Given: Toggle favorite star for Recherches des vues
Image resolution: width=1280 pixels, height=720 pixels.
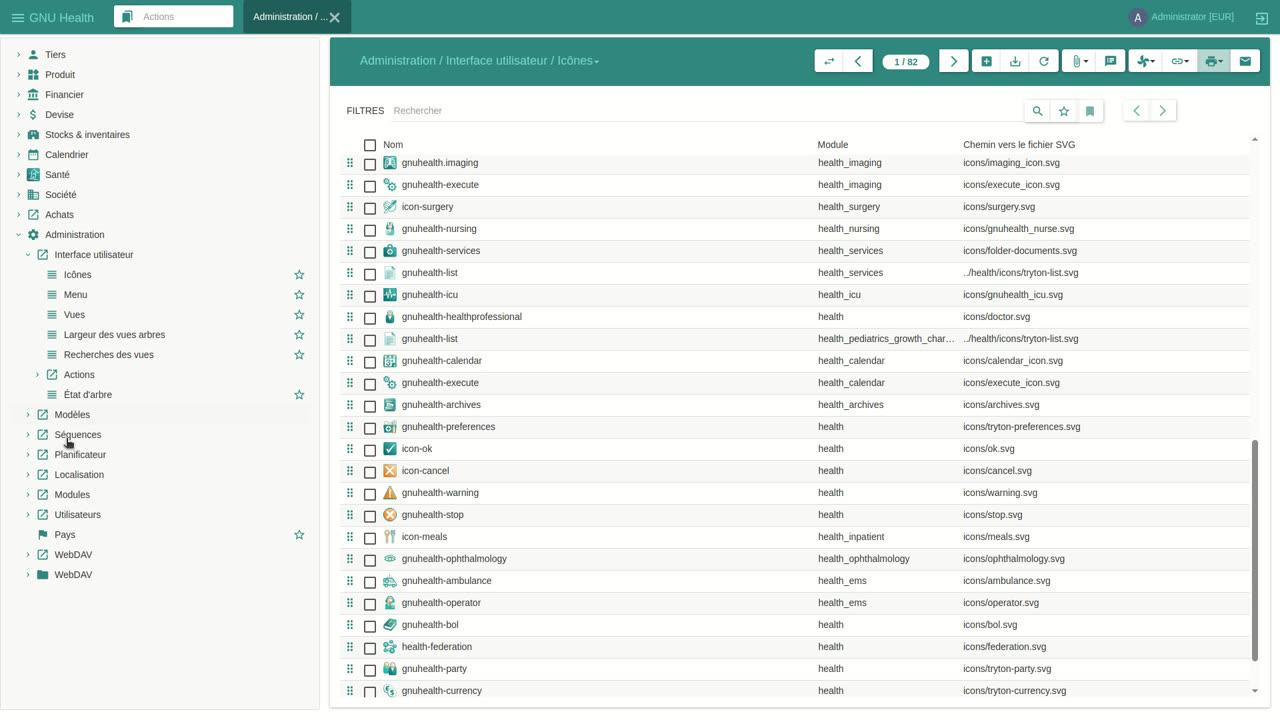Looking at the screenshot, I should click(299, 355).
